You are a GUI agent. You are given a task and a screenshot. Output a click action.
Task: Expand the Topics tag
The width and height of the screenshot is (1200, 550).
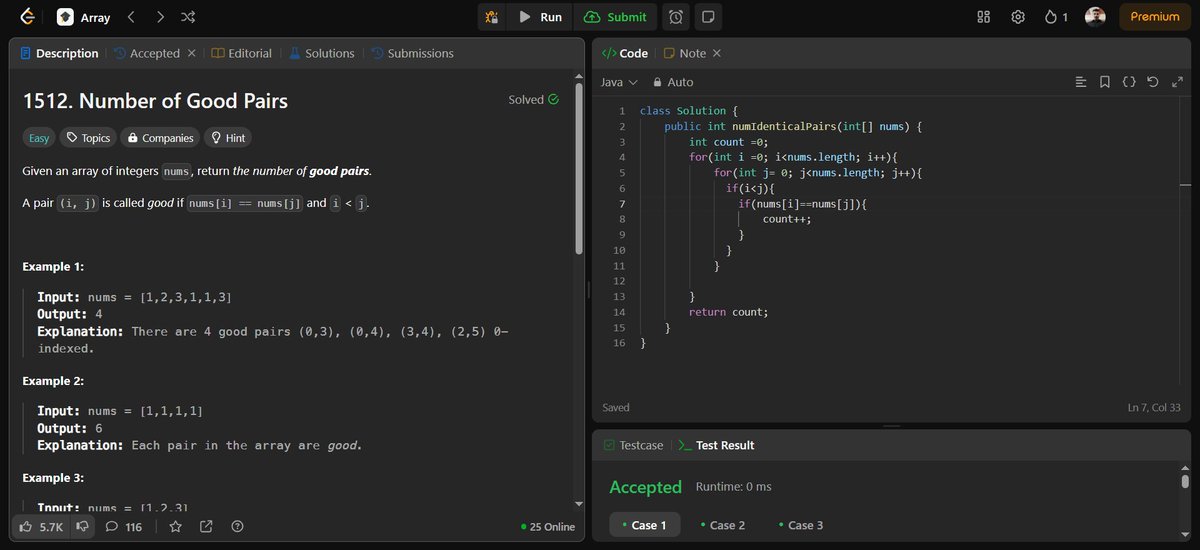pos(88,138)
